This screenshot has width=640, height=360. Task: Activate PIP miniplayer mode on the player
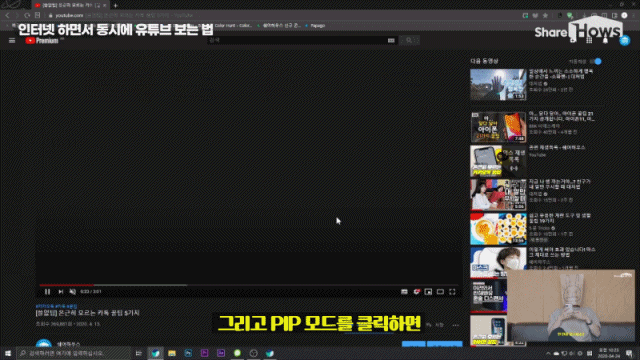coord(428,291)
